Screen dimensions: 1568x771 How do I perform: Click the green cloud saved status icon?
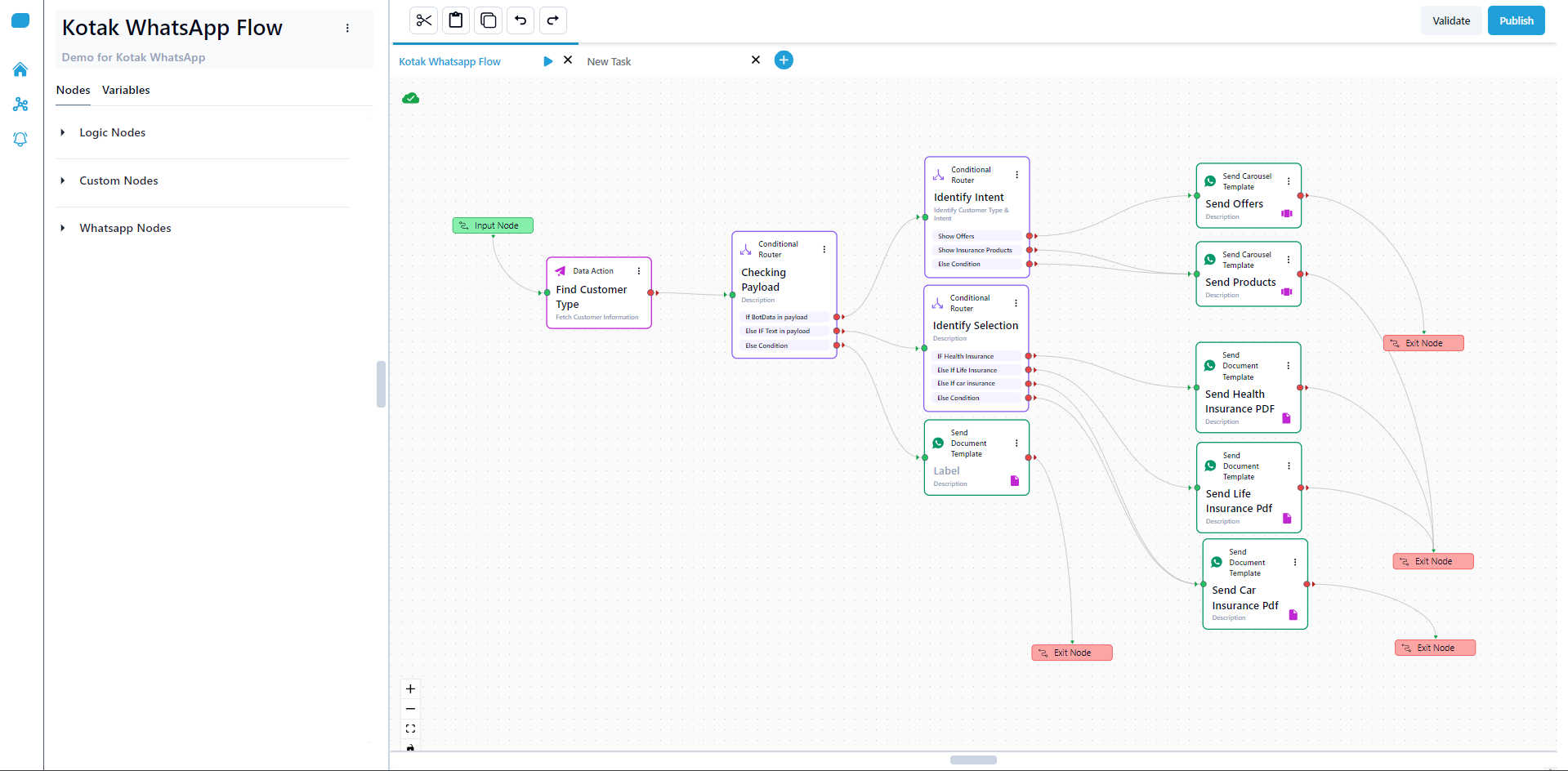coord(411,99)
